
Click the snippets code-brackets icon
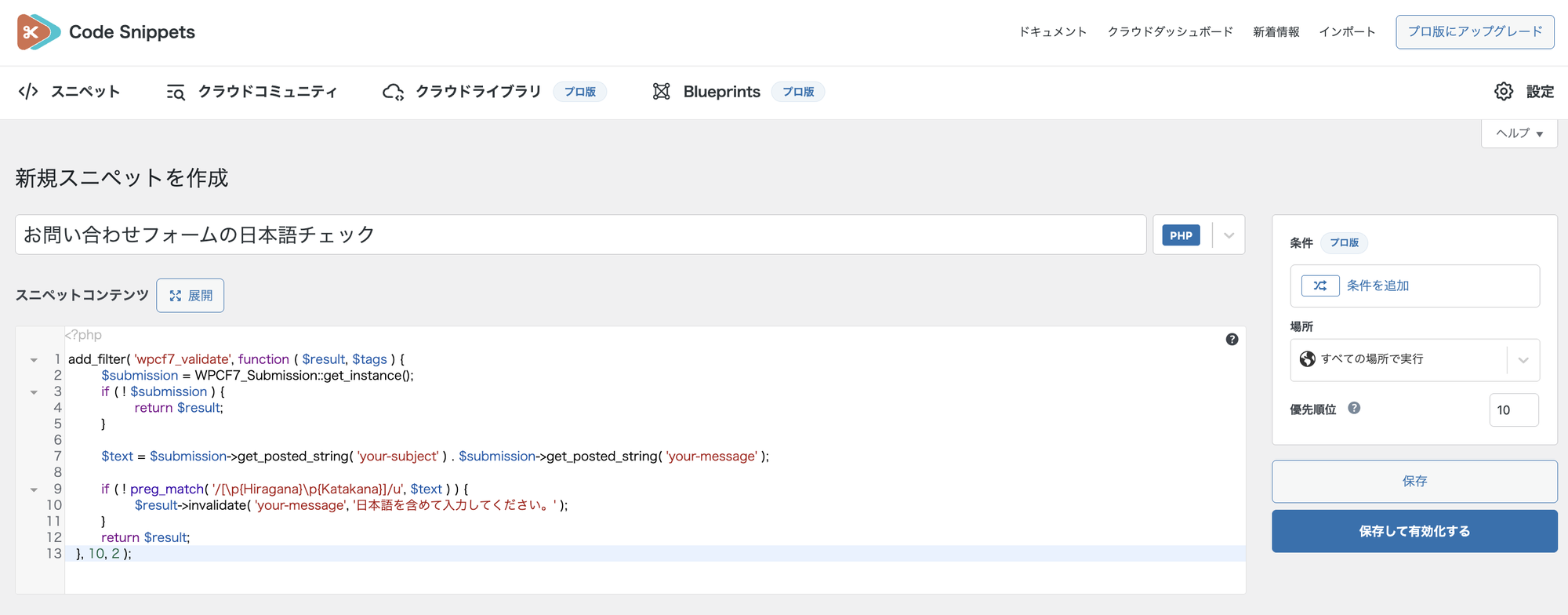(28, 92)
